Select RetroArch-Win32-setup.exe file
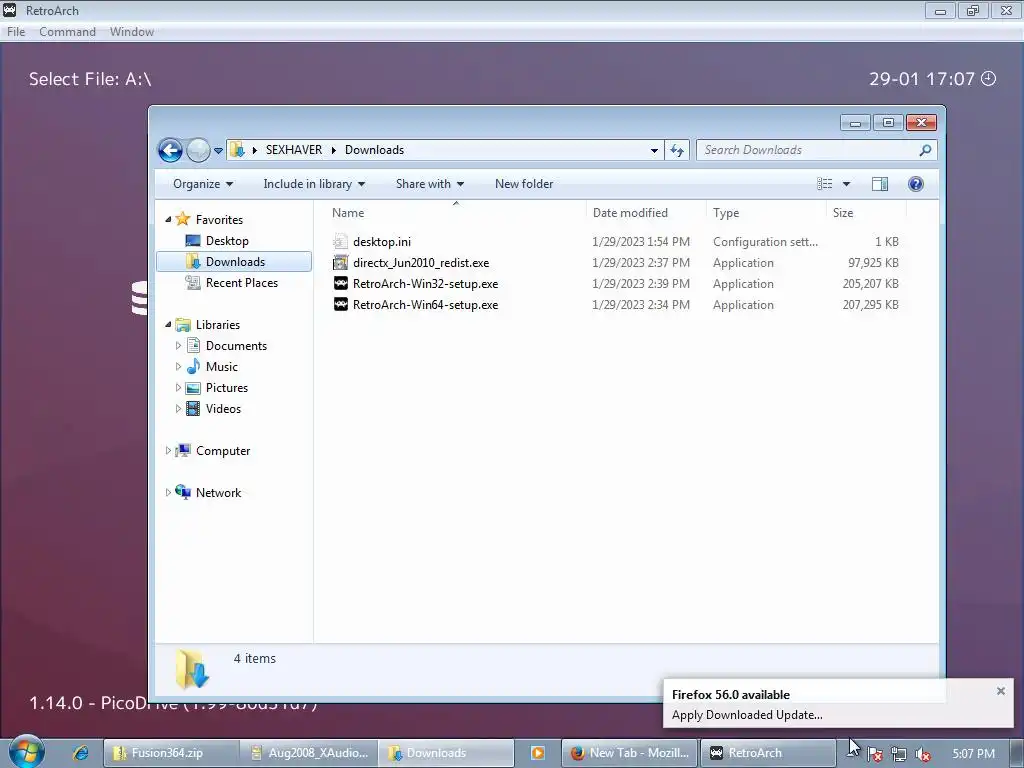 click(425, 284)
